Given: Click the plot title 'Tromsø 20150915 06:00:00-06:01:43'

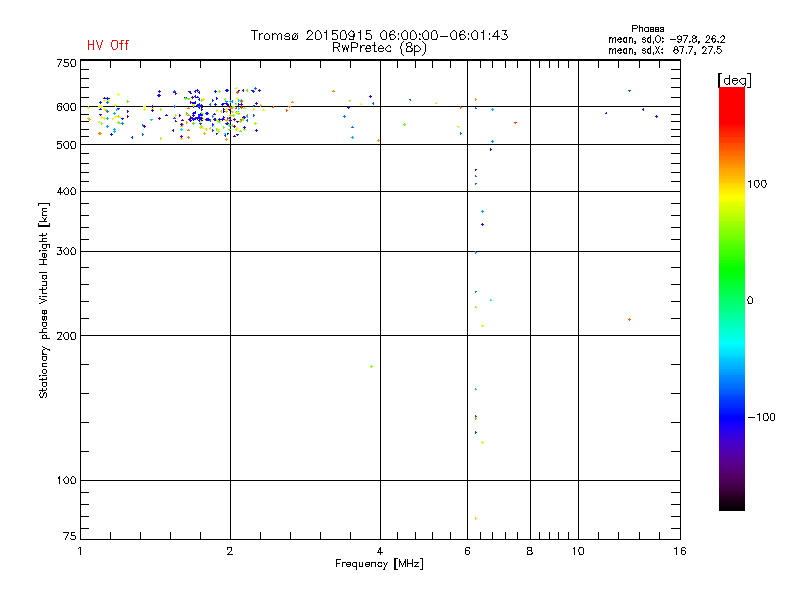Looking at the screenshot, I should point(379,35).
